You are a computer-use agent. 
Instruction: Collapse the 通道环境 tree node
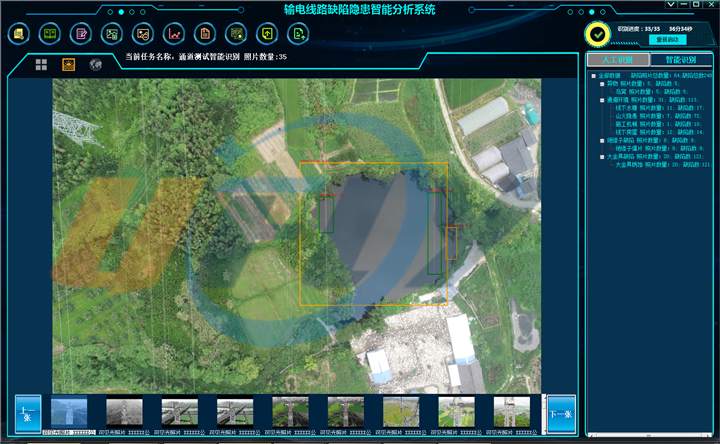click(601, 99)
